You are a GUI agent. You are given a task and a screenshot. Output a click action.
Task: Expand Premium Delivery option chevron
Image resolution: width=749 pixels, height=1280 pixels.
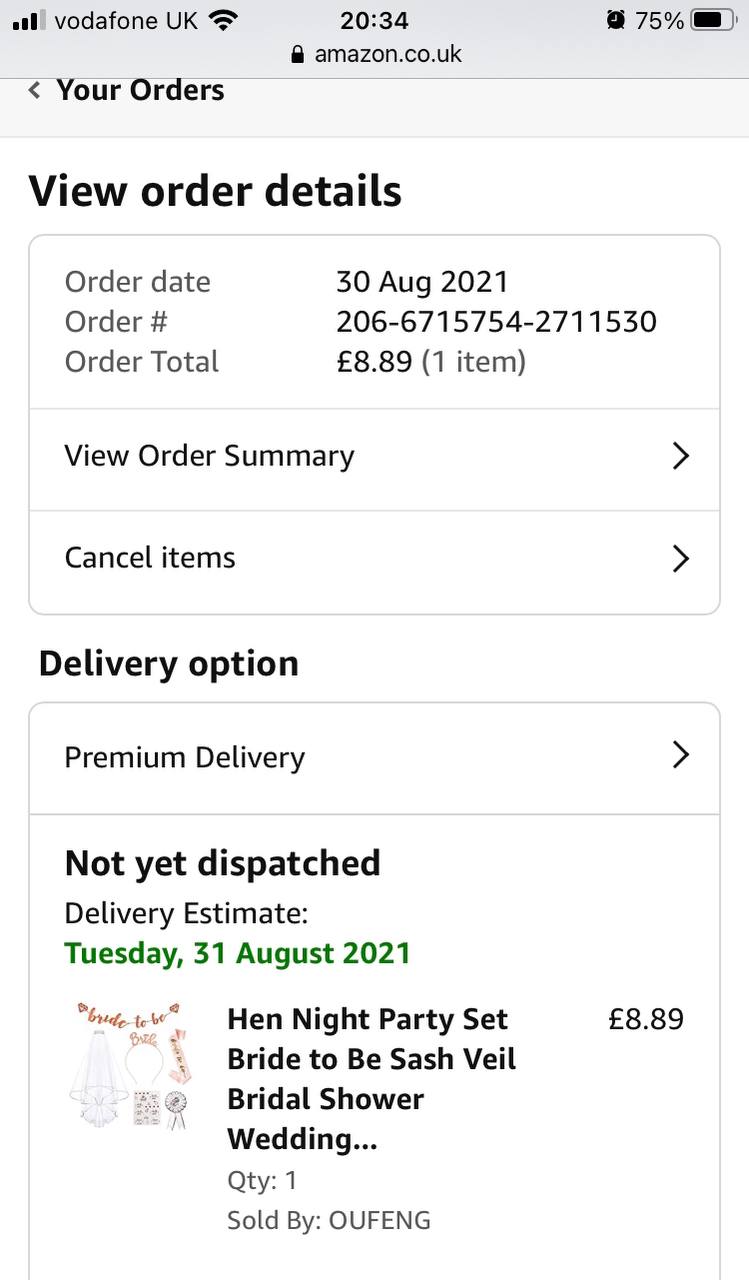[680, 755]
